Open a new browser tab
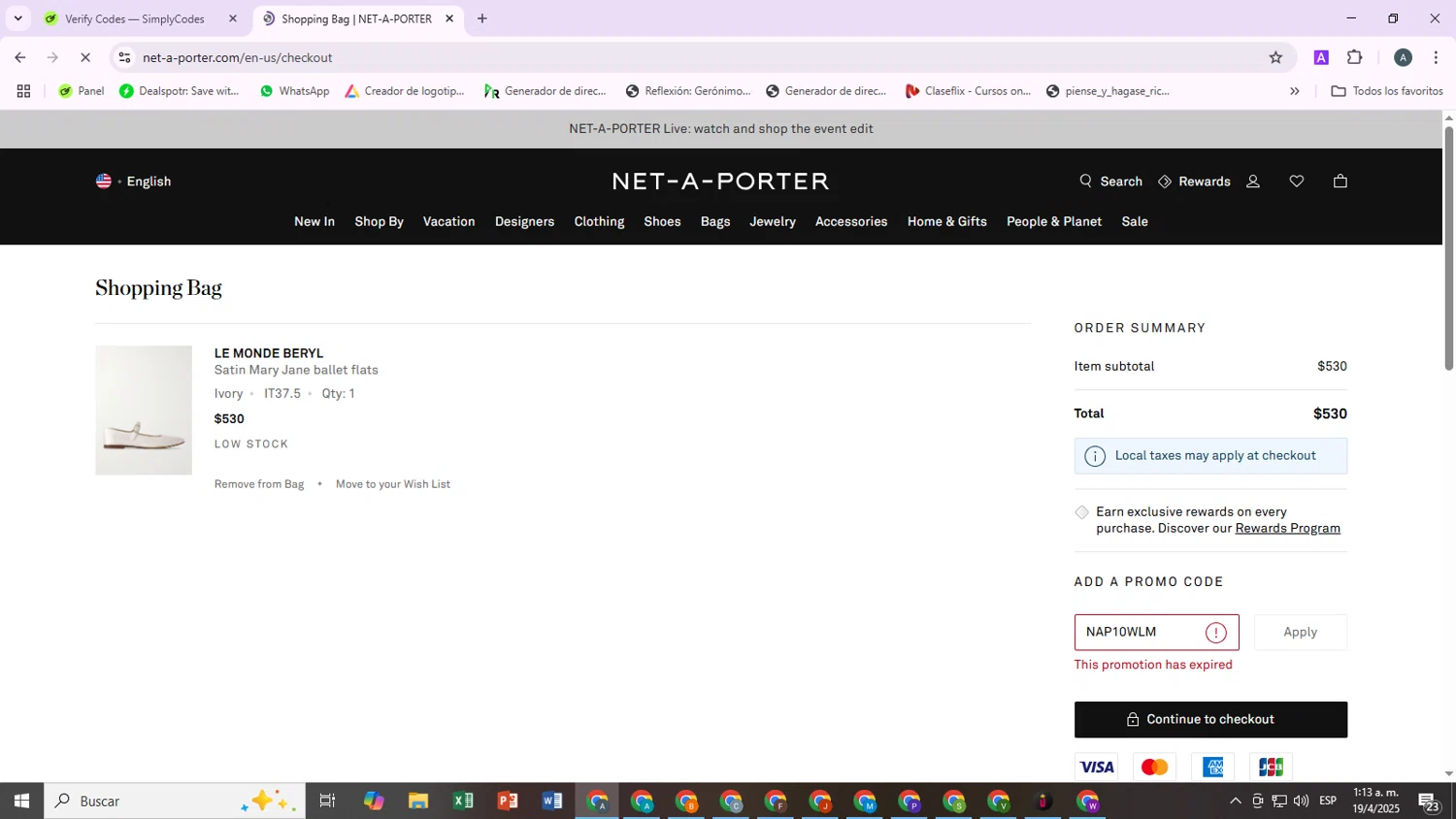 coord(482,18)
